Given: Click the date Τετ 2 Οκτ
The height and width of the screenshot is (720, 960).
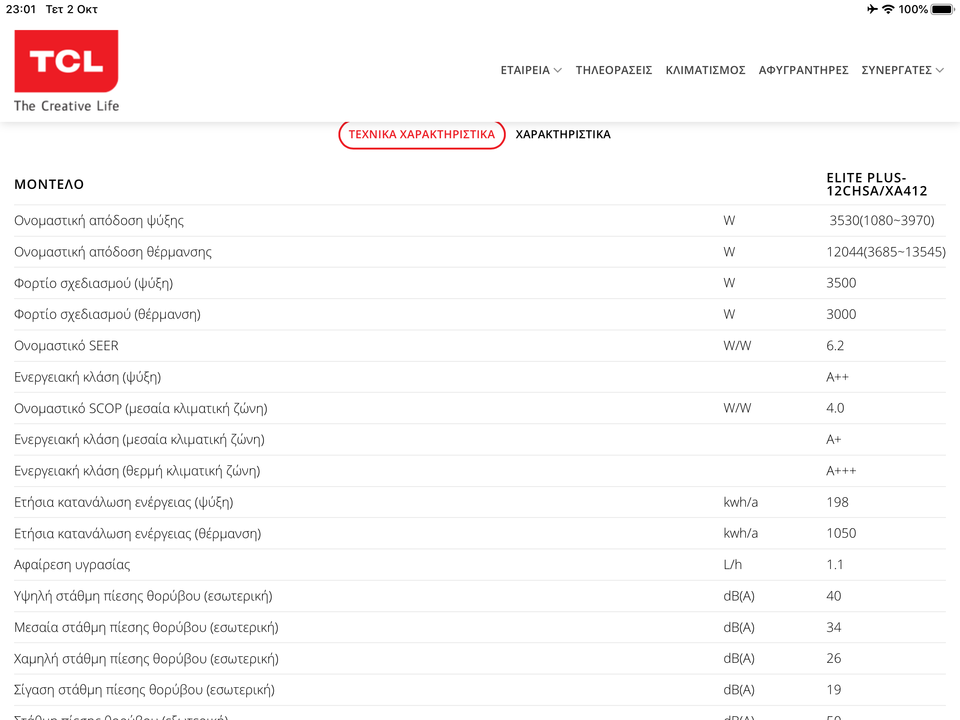Looking at the screenshot, I should (x=72, y=9).
